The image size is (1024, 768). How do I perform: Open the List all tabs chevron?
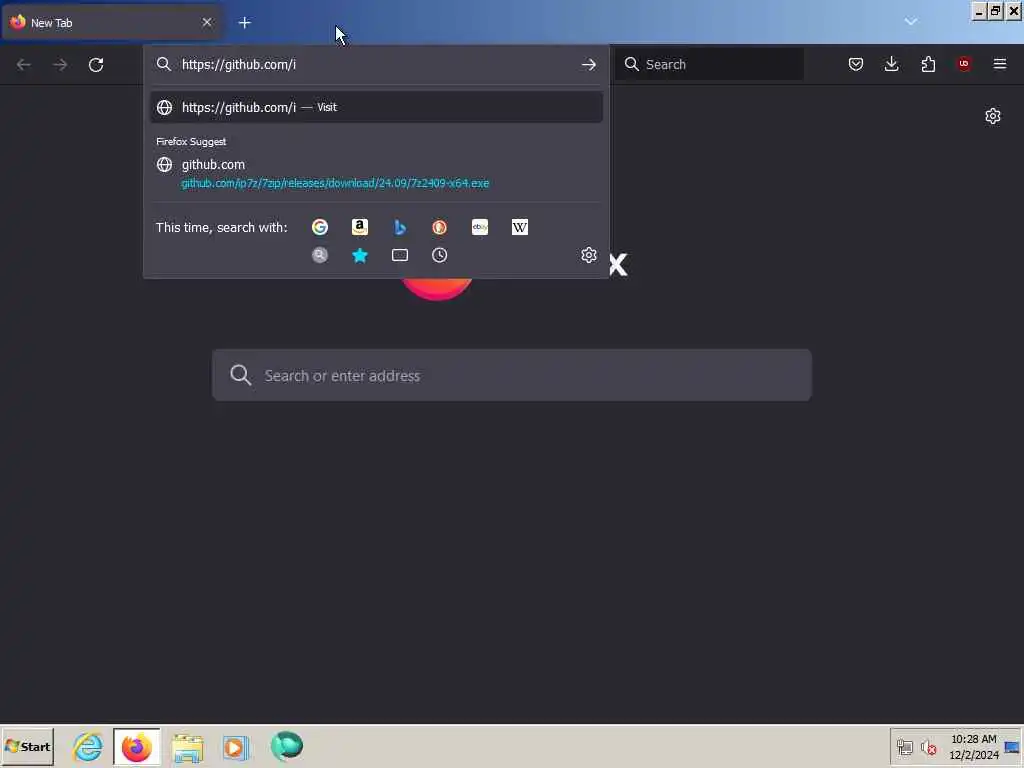point(911,22)
